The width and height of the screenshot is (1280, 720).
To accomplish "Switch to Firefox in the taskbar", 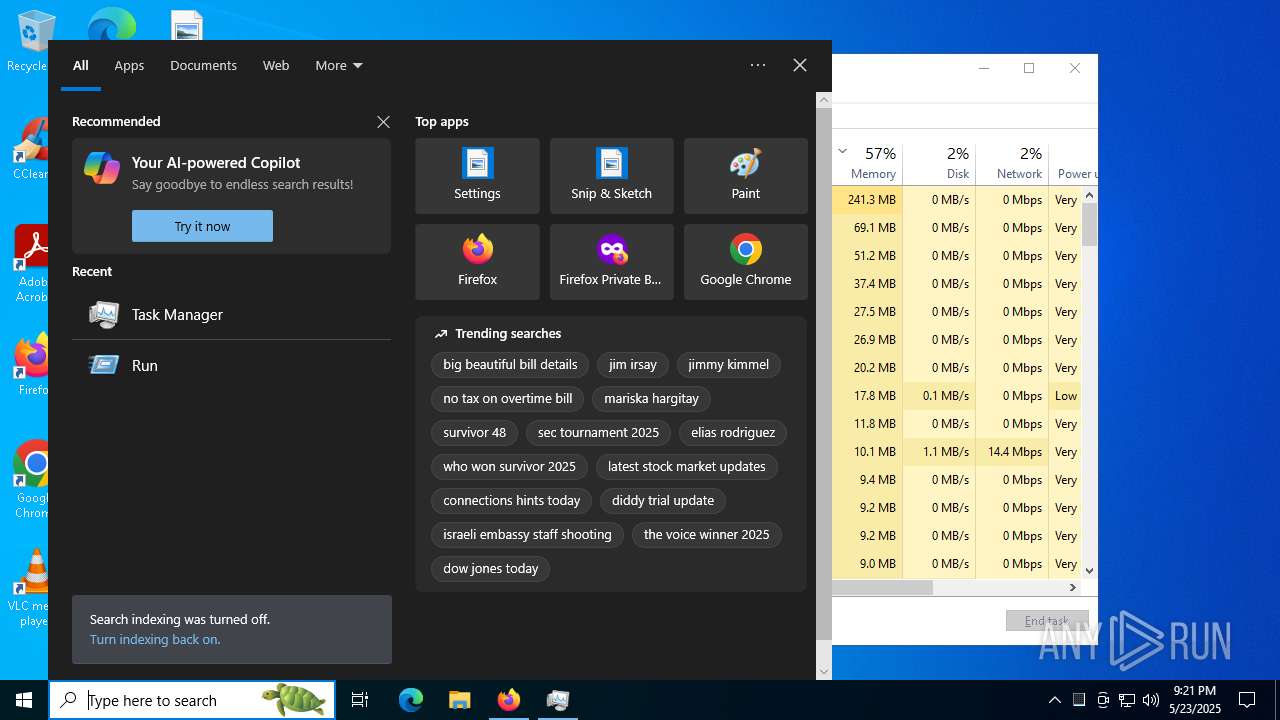I will pyautogui.click(x=508, y=700).
